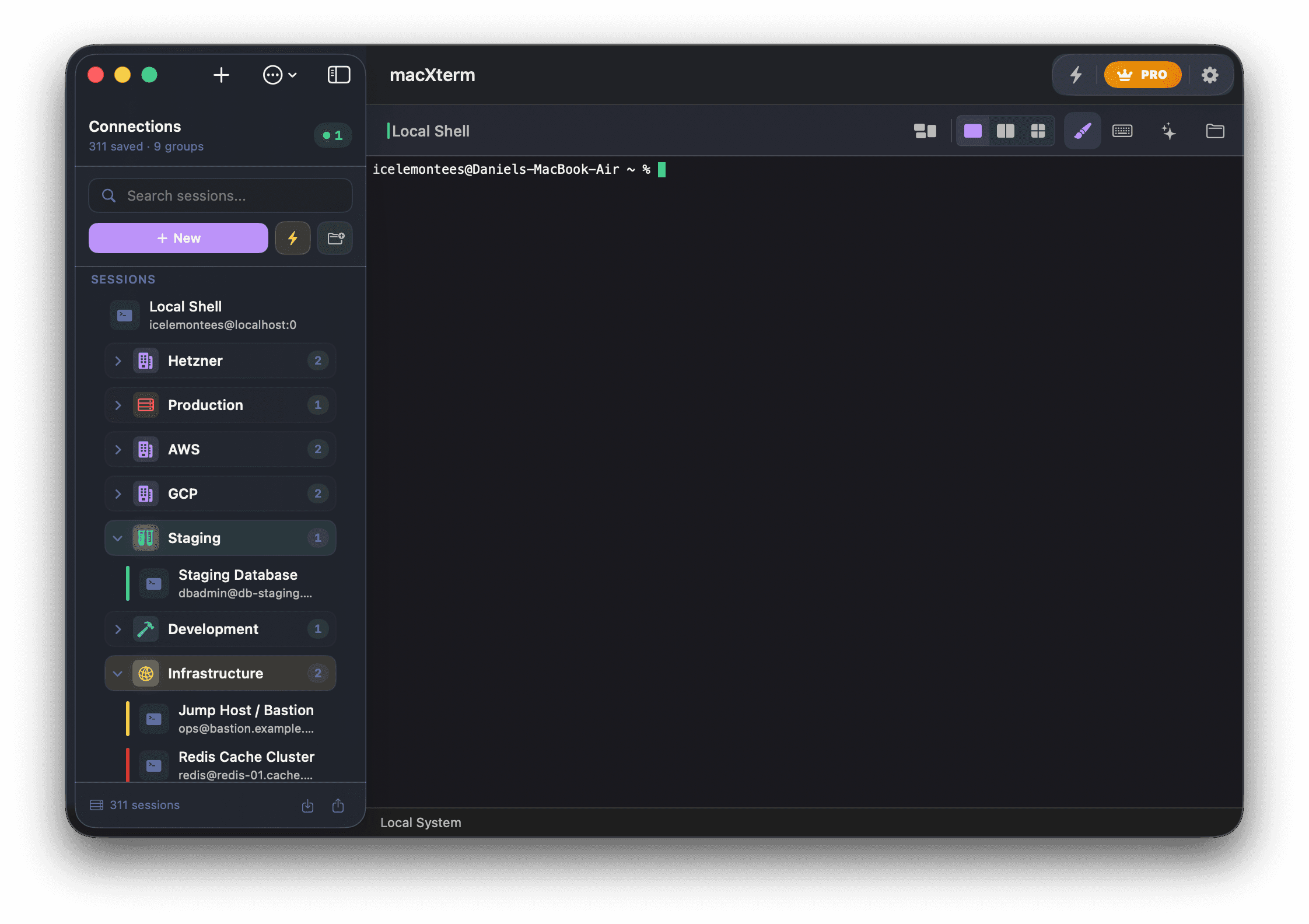Click the AI sparkles icon in the toolbar
This screenshot has width=1309, height=924.
tap(1169, 131)
